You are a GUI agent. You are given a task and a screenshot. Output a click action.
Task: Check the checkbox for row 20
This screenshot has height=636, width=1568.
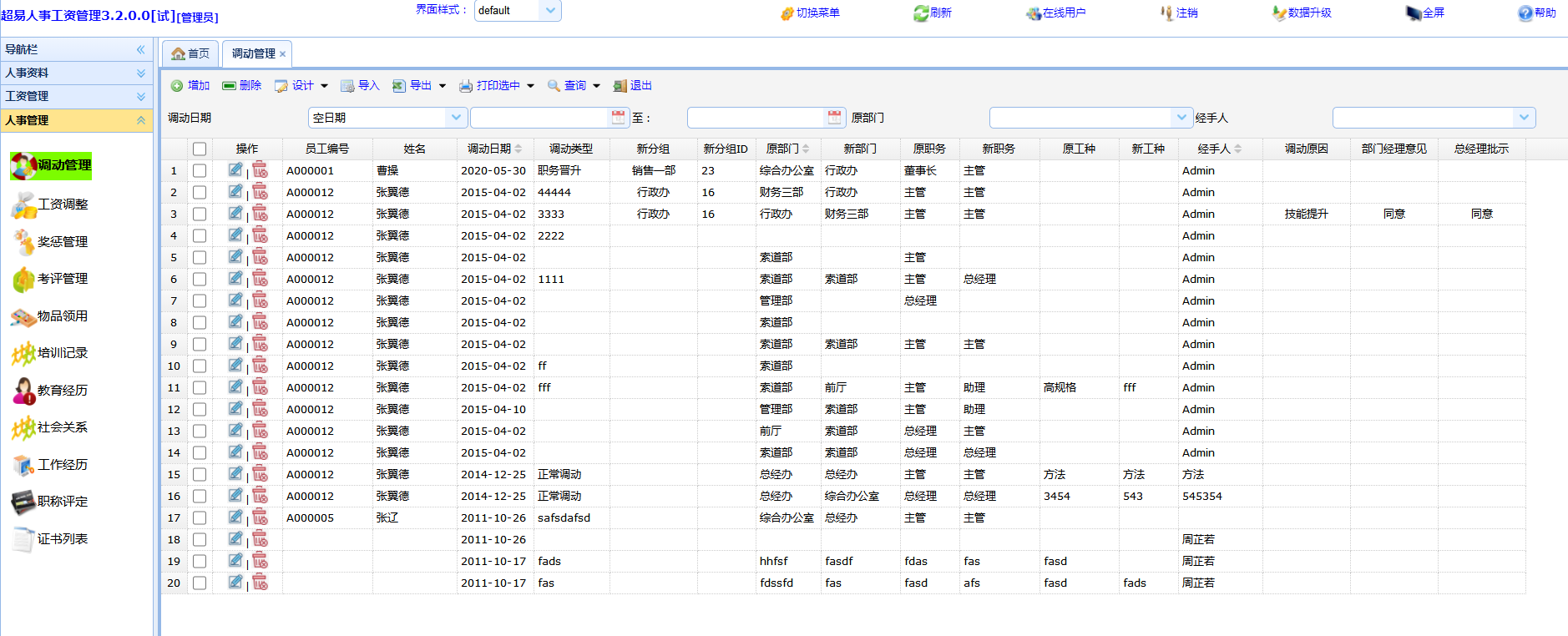200,583
